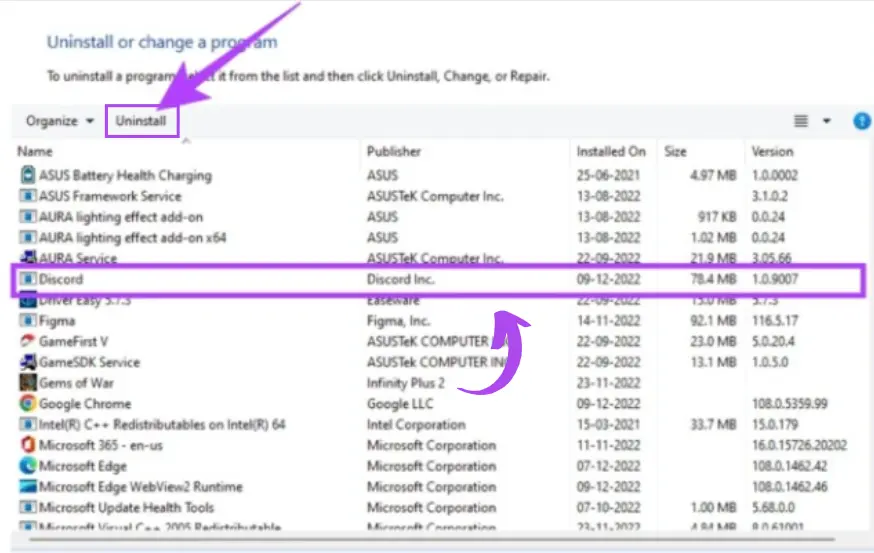The image size is (874, 553).
Task: Select the GameFirst V icon
Action: point(27,341)
